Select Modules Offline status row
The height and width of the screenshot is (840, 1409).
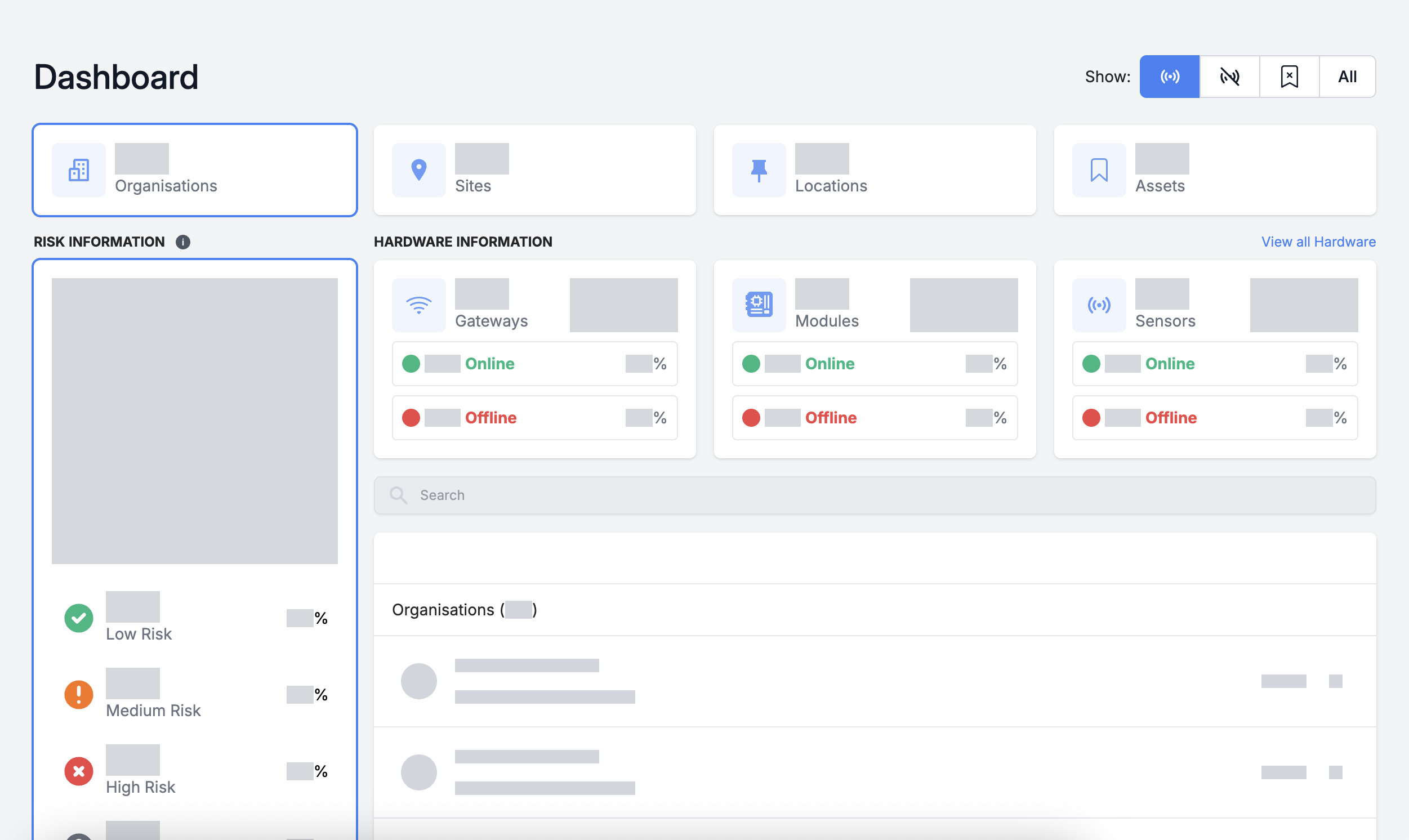pyautogui.click(x=874, y=418)
